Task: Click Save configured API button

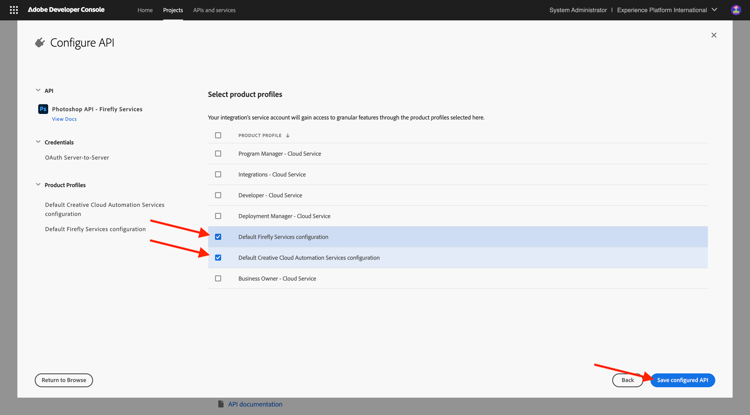Action: pyautogui.click(x=683, y=380)
